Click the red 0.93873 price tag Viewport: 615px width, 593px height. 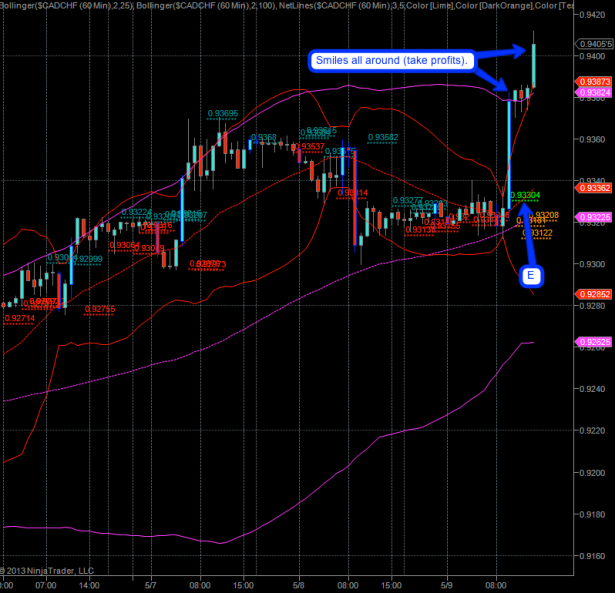pos(590,82)
